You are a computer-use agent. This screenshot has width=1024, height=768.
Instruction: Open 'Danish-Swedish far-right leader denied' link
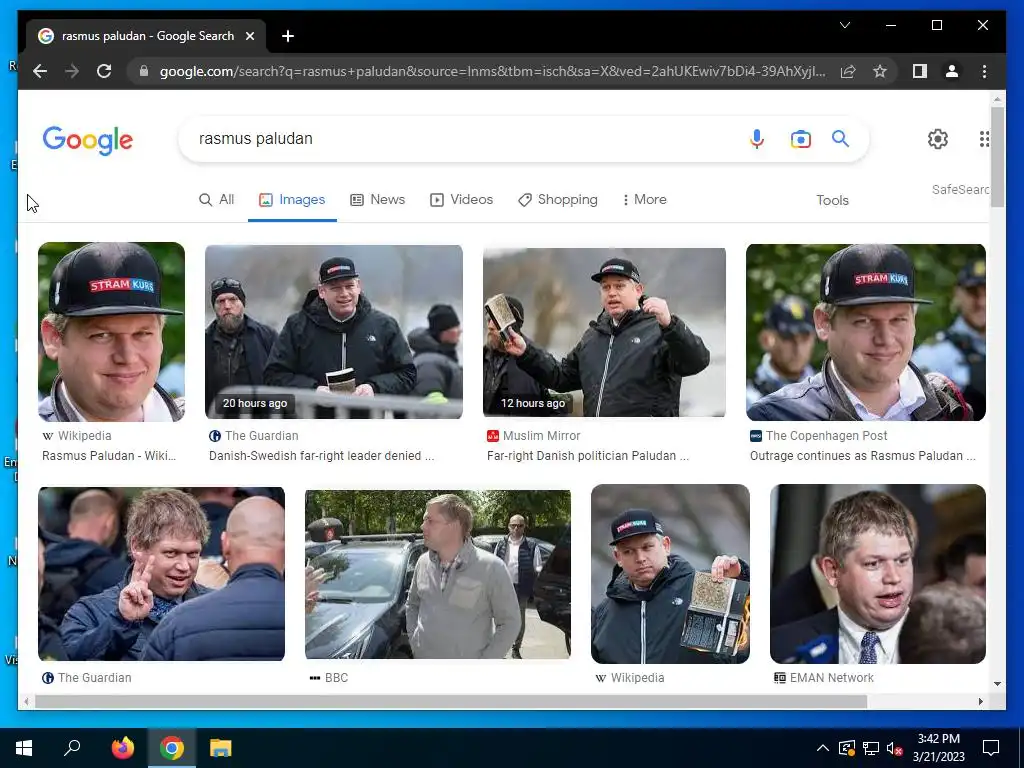[321, 456]
